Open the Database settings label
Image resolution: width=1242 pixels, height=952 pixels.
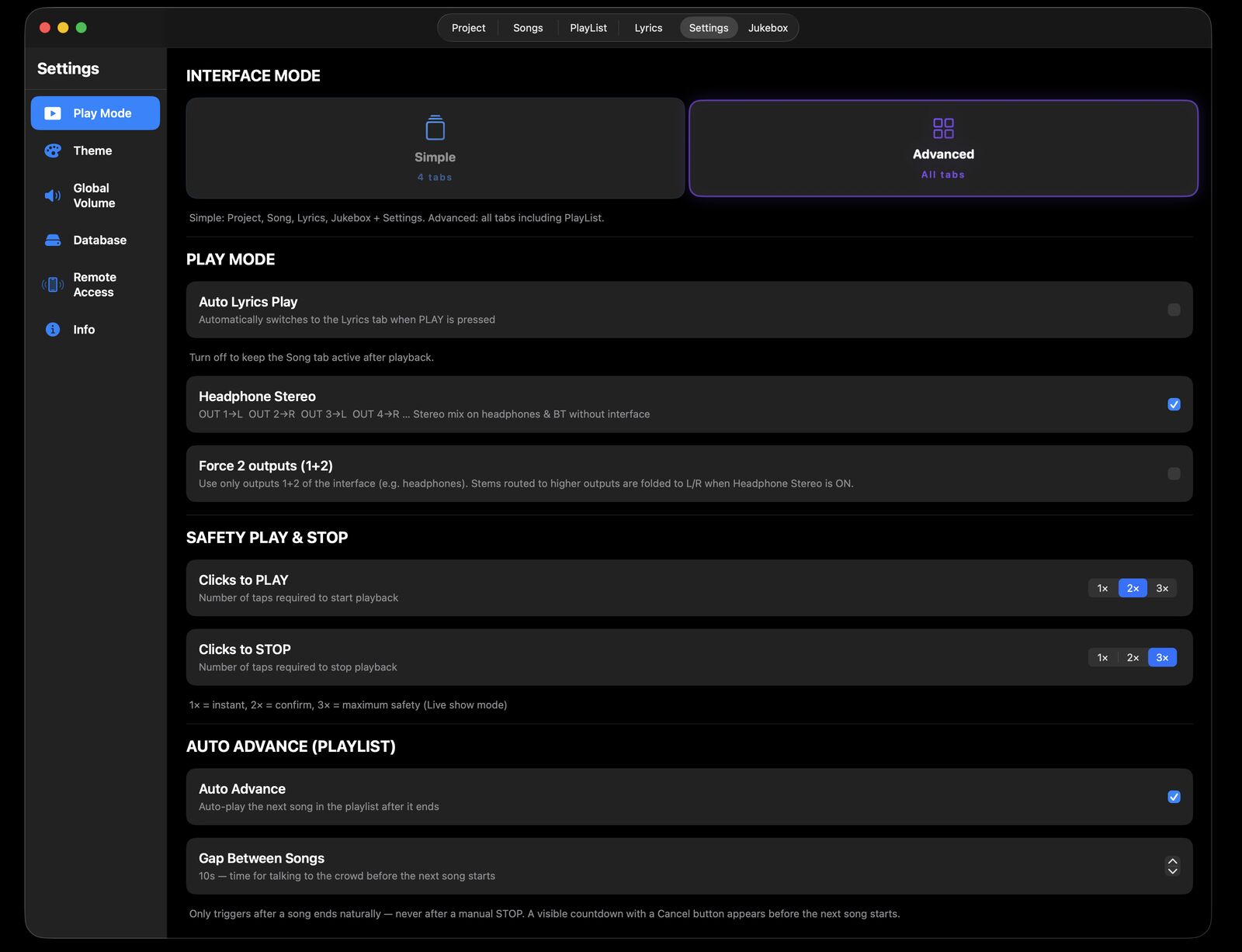99,241
